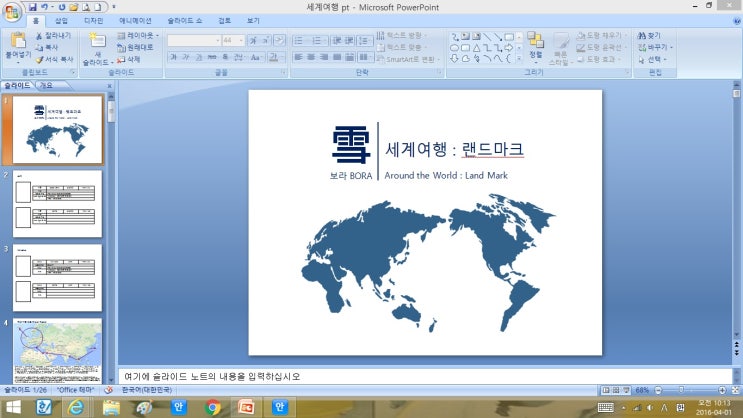The height and width of the screenshot is (418, 743).
Task: Insert a new slide (새 슬라이드)
Action: tap(97, 48)
